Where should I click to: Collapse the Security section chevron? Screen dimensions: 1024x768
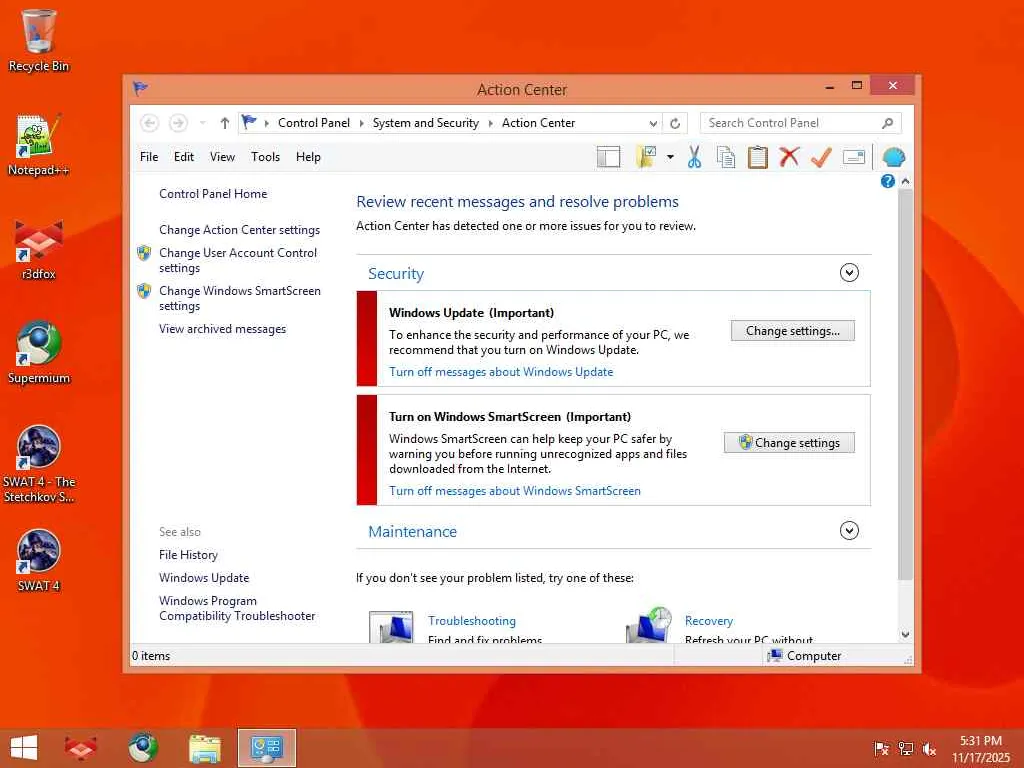[x=849, y=272]
